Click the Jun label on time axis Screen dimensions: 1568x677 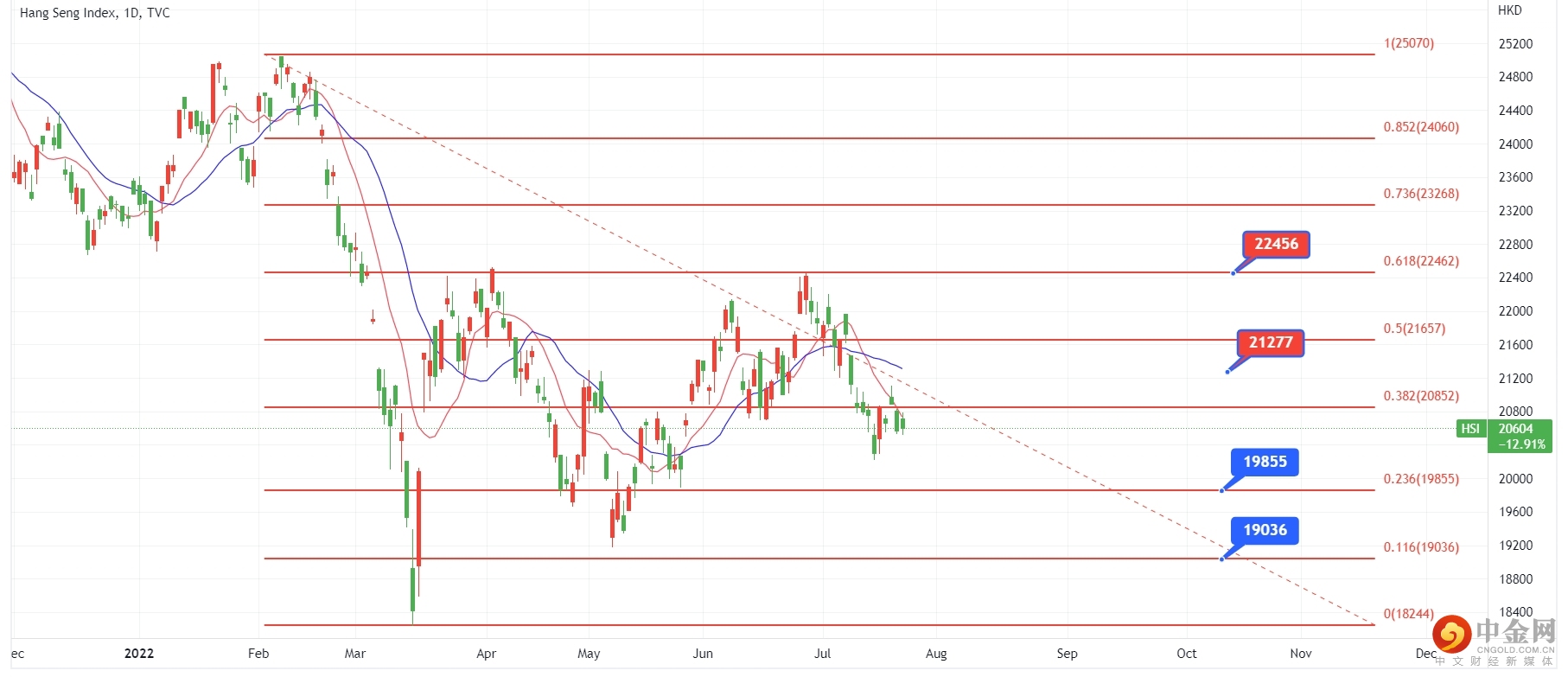tap(703, 654)
